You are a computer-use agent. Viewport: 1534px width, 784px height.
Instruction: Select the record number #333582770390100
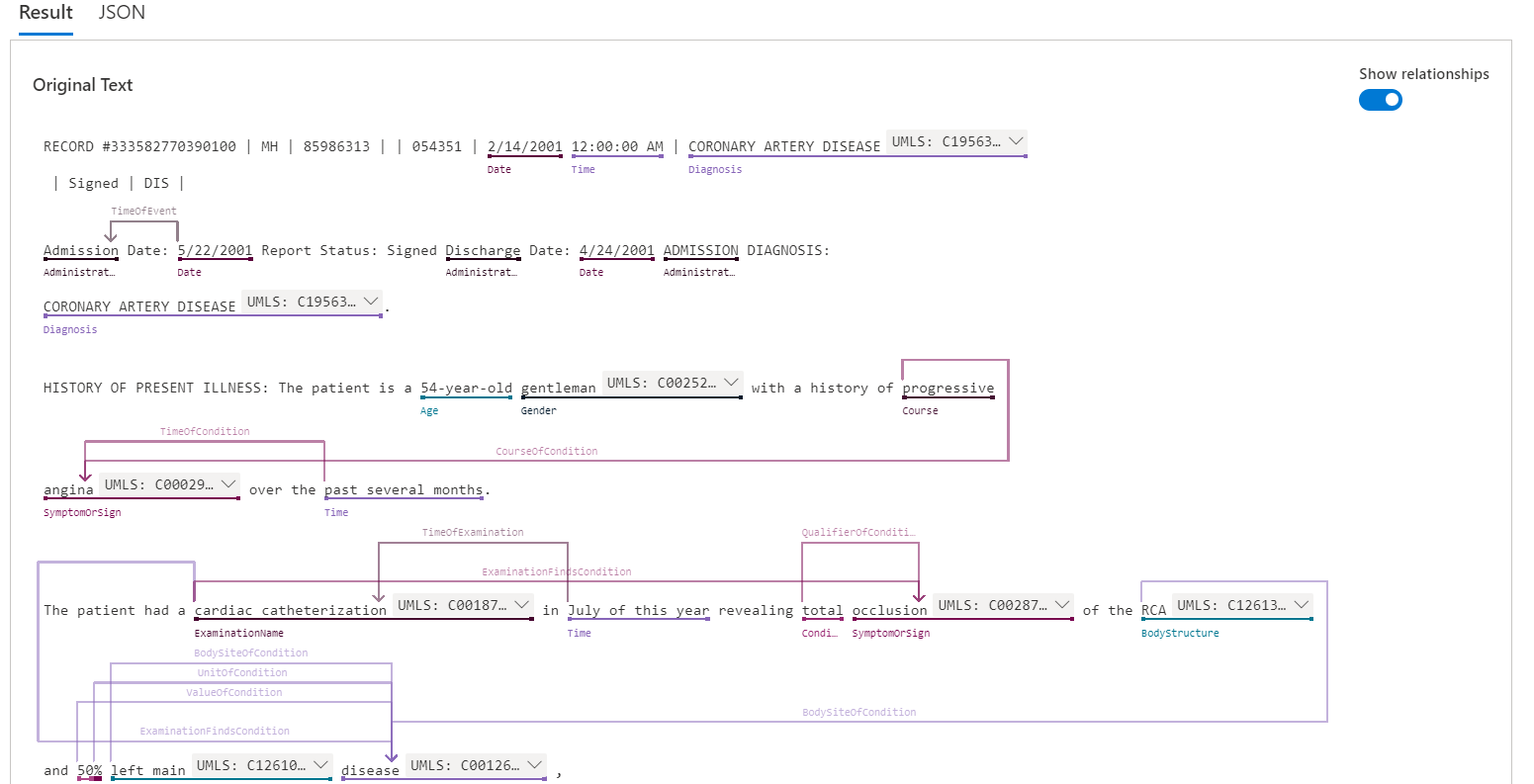[x=169, y=146]
